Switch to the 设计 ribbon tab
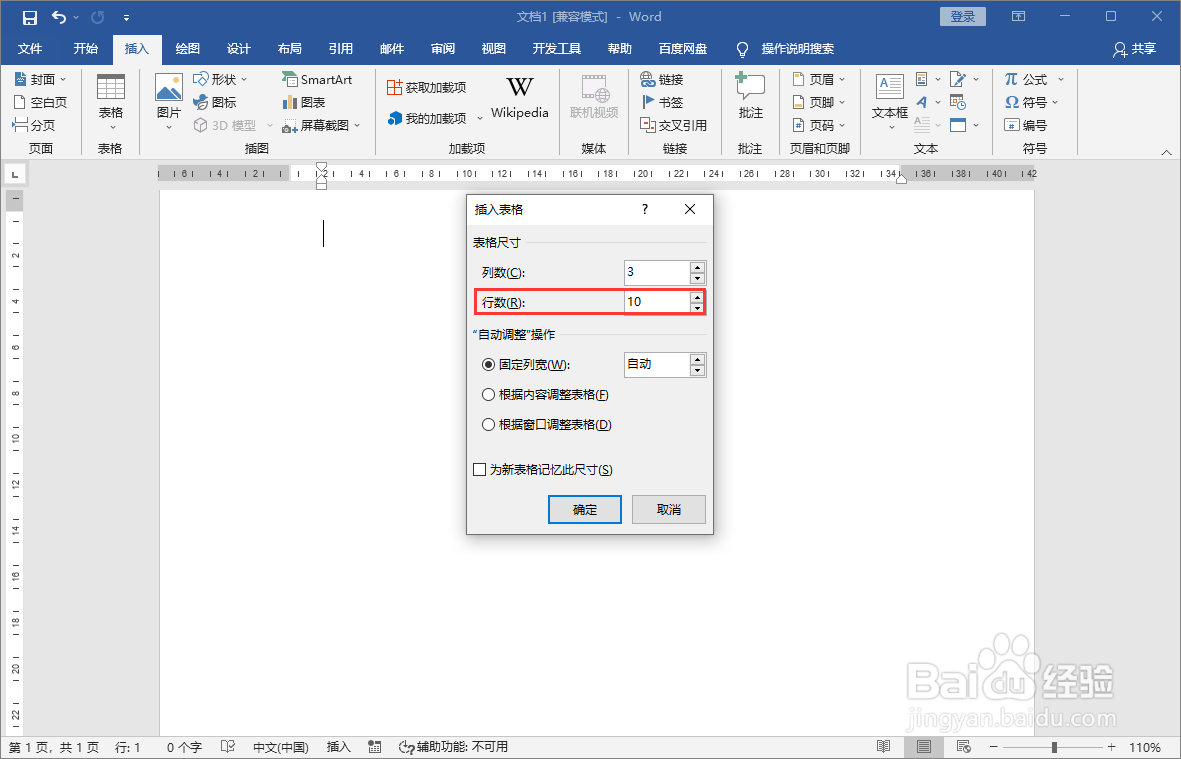1181x759 pixels. 238,48
